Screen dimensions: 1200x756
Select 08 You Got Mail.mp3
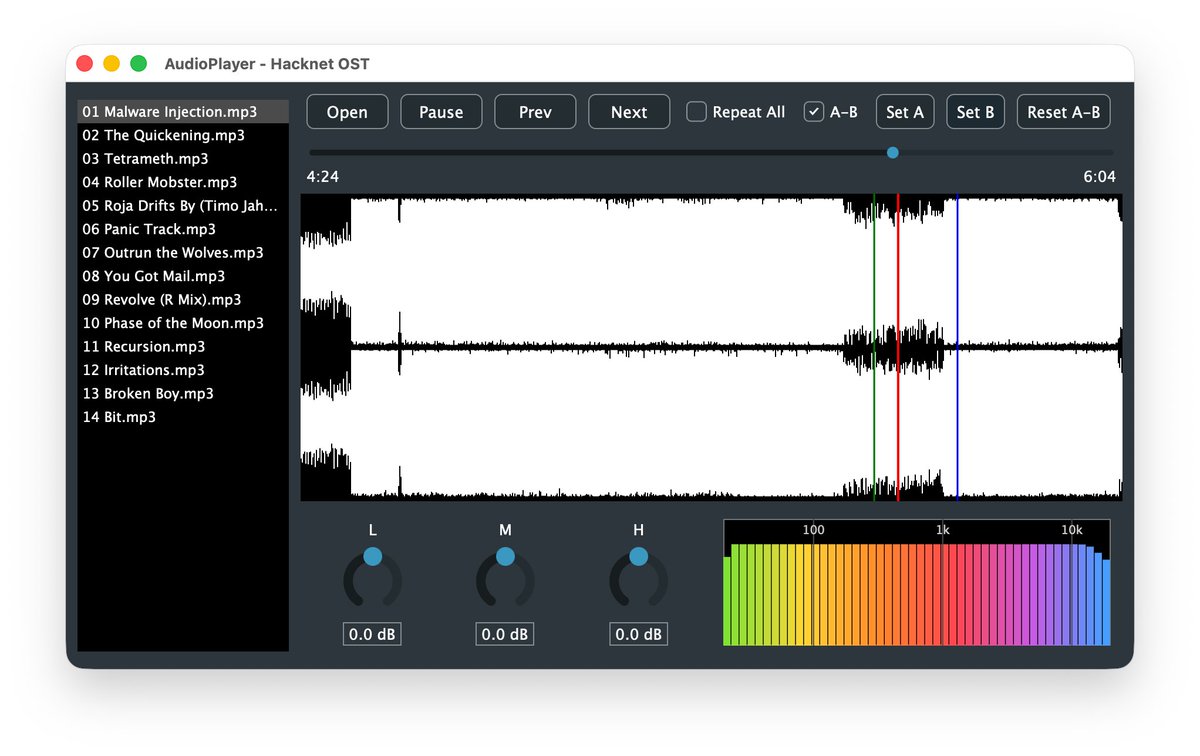[183, 276]
